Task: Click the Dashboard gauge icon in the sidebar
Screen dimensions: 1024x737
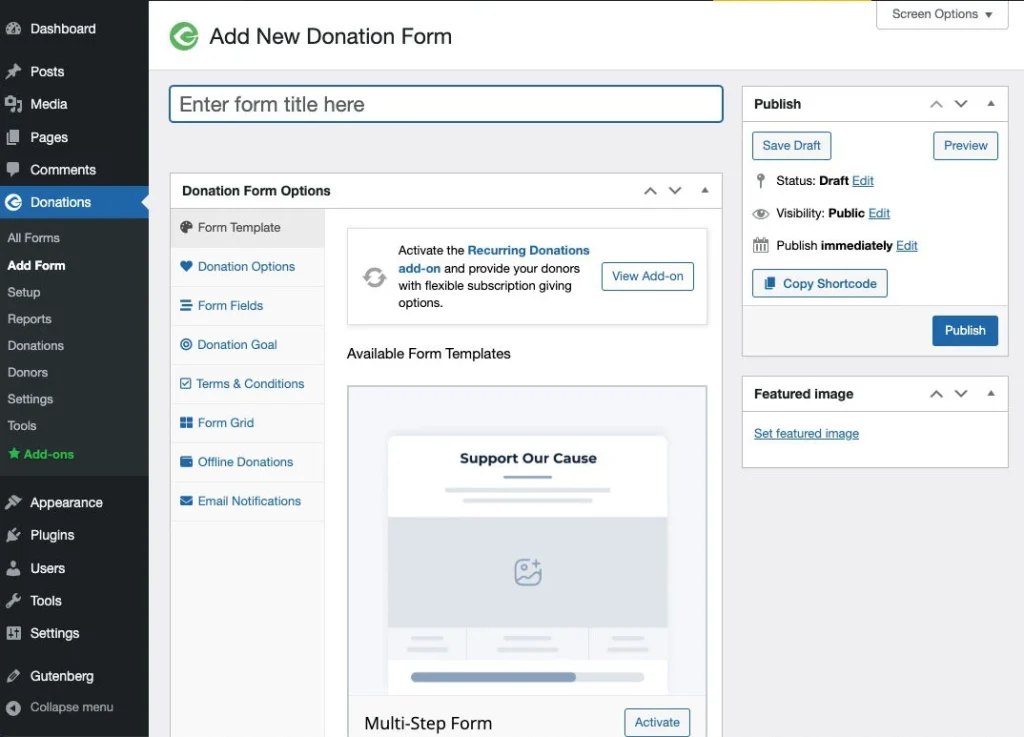Action: coord(13,29)
